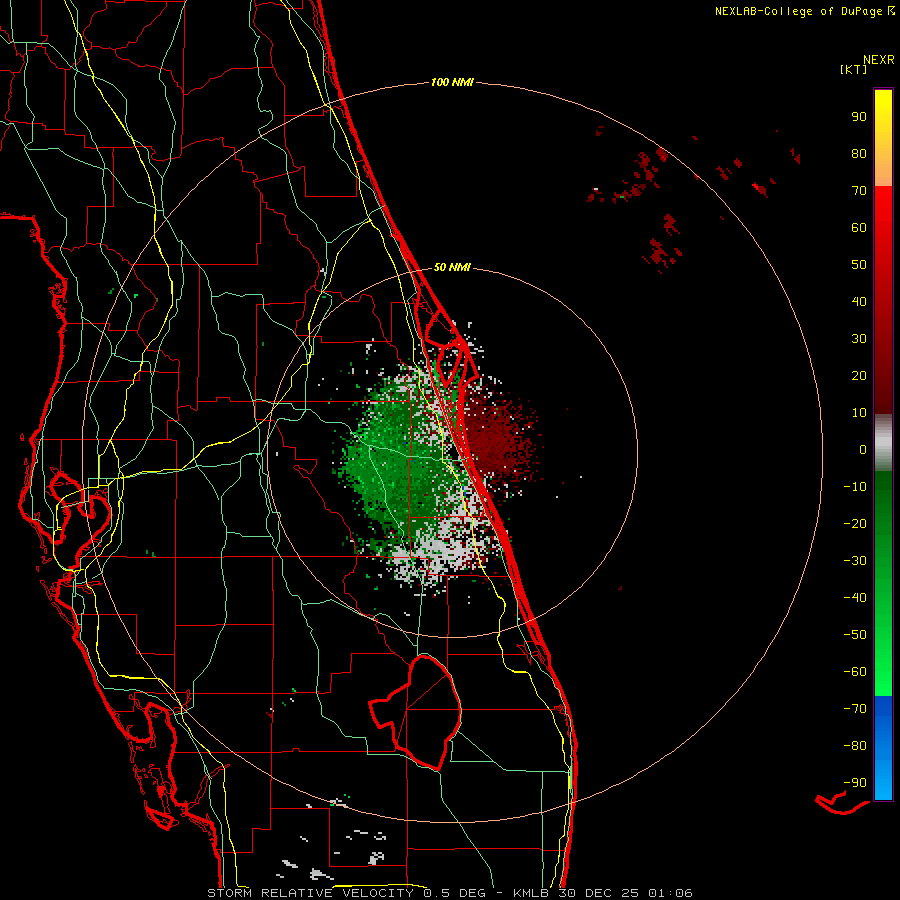Click the 70 value on the velocity scale

pos(859,191)
